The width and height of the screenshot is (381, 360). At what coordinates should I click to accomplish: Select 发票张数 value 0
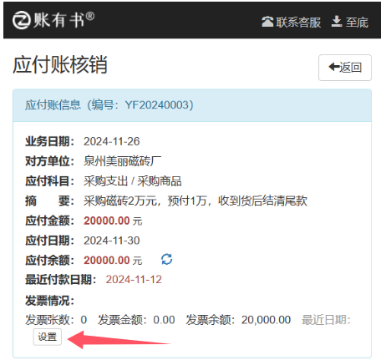[84, 320]
